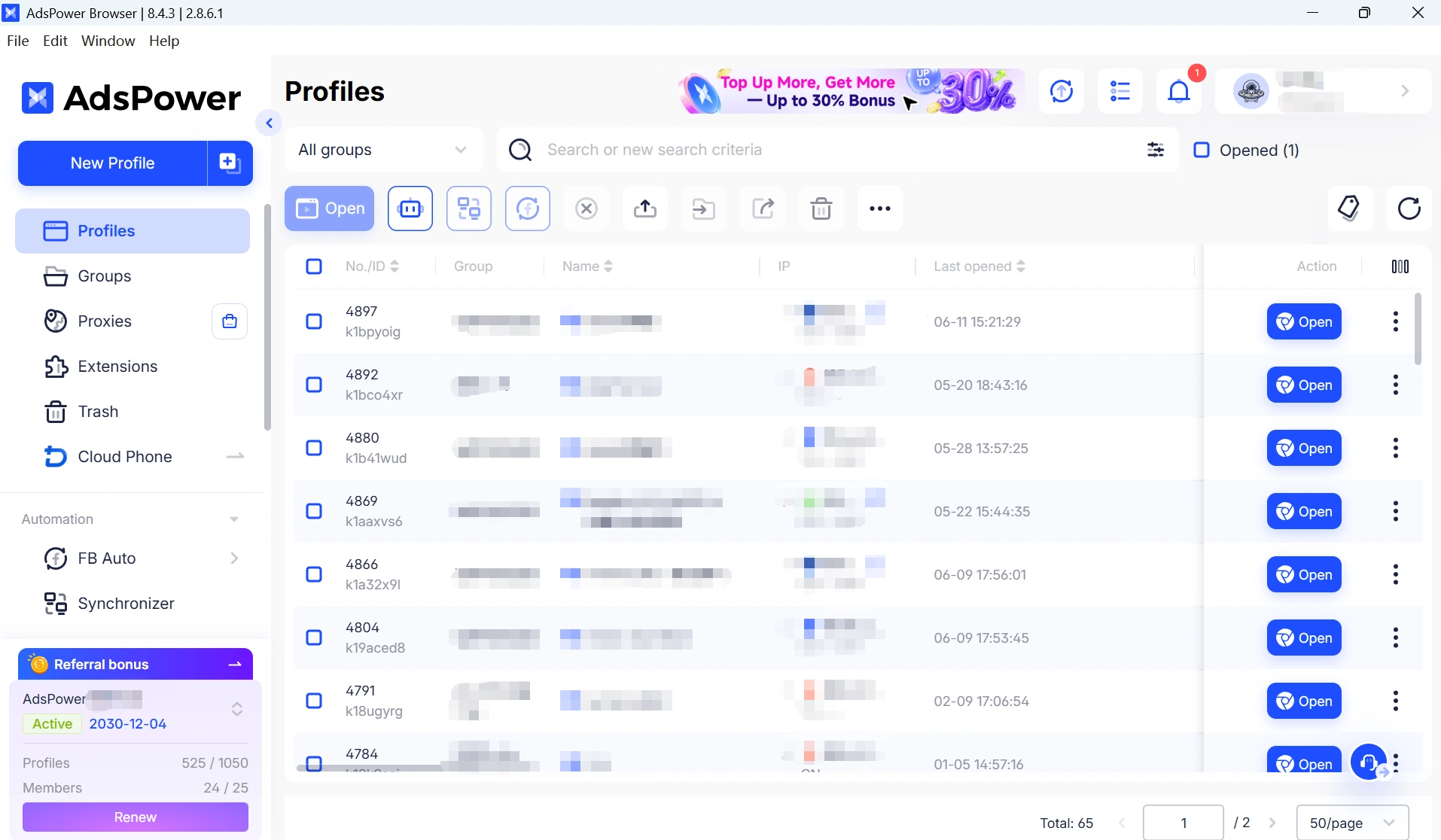Go to Groups in sidebar
The width and height of the screenshot is (1441, 840).
[133, 276]
